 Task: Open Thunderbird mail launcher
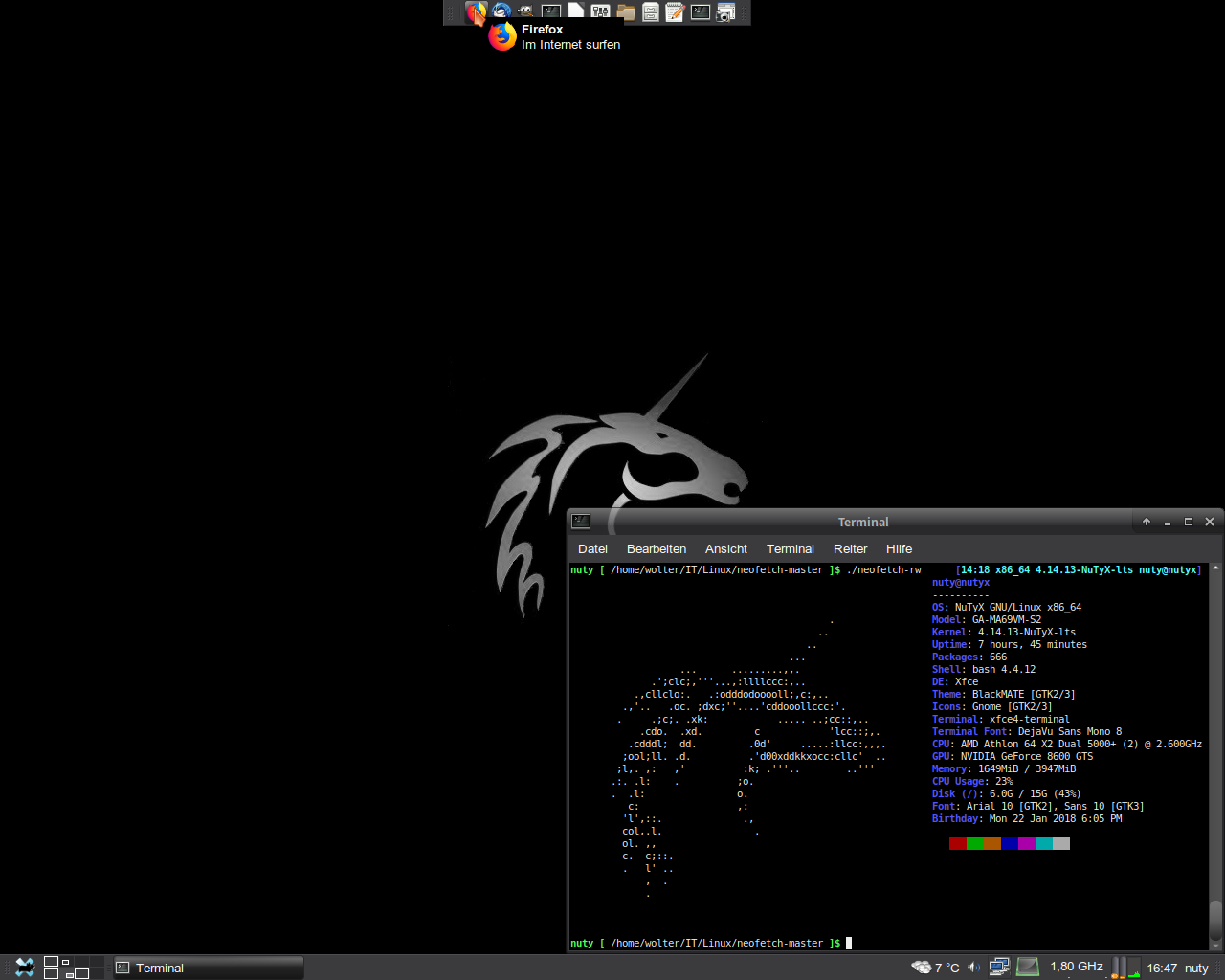501,11
